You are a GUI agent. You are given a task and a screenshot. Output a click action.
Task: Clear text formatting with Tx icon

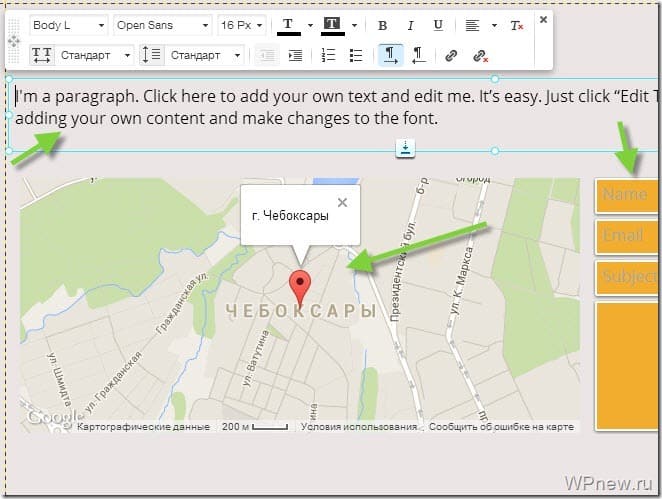517,26
